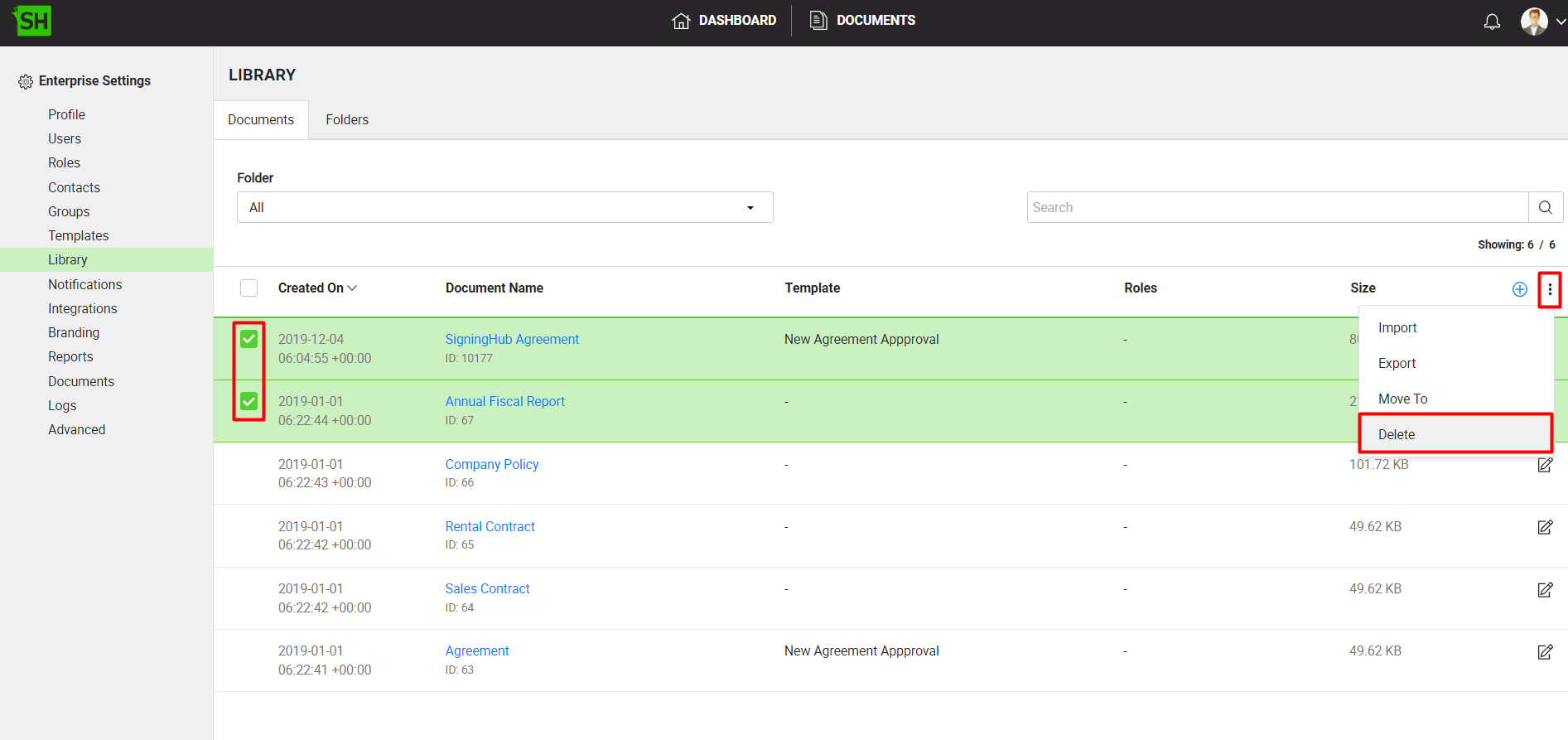
Task: Sort by the Created On column
Action: pyautogui.click(x=316, y=288)
